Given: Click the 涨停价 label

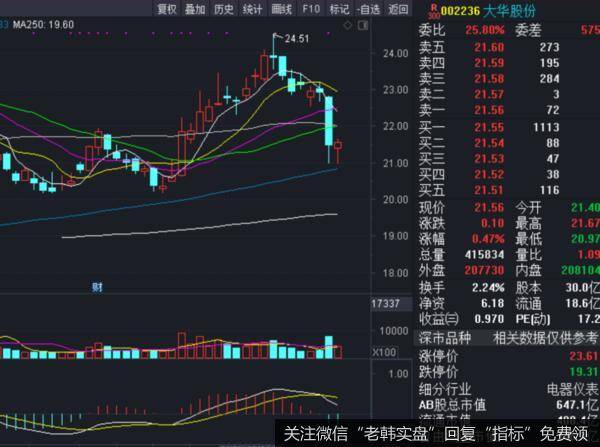Looking at the screenshot, I should coord(438,356).
